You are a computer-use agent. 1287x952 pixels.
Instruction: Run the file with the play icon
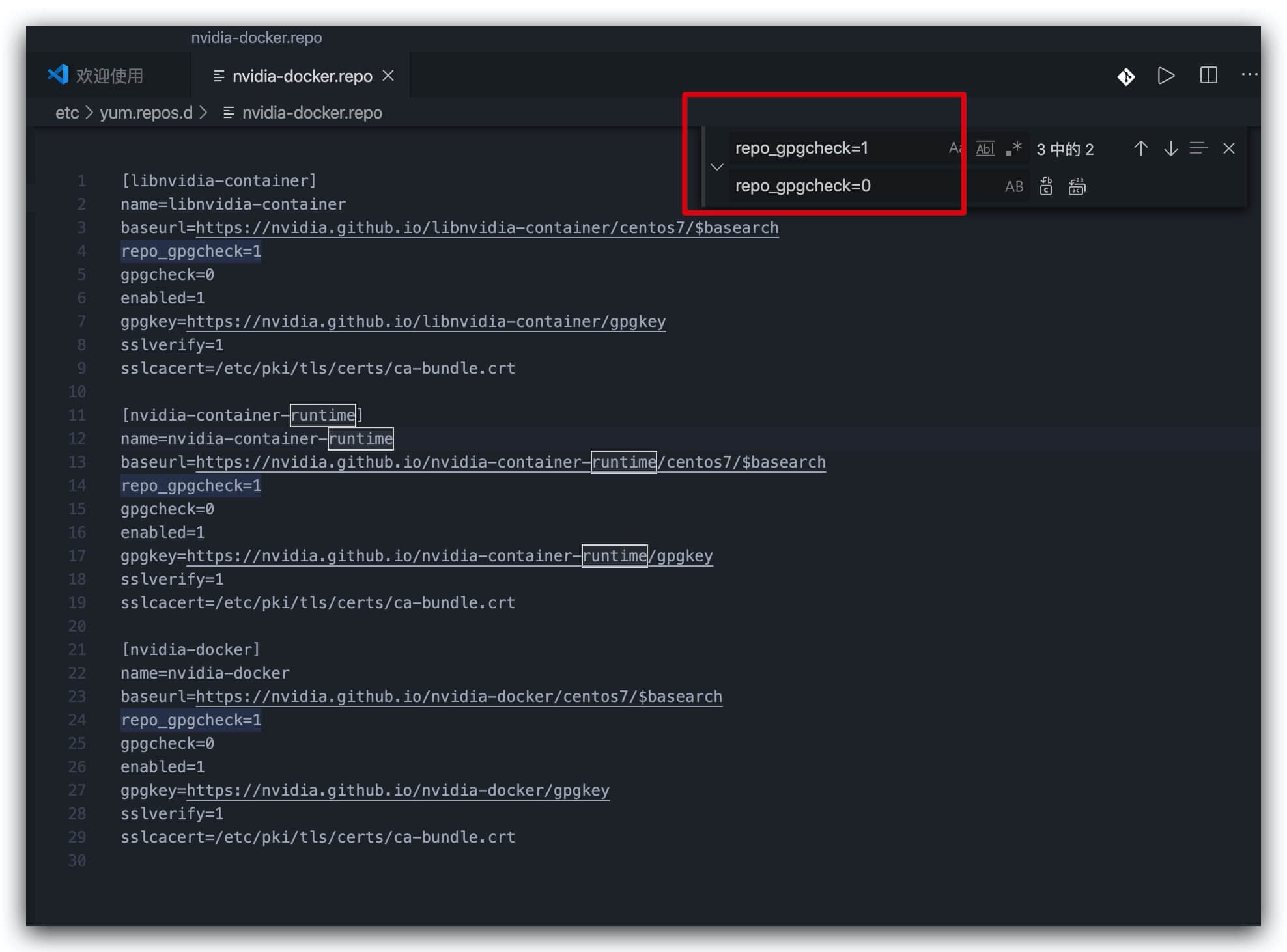(x=1166, y=76)
